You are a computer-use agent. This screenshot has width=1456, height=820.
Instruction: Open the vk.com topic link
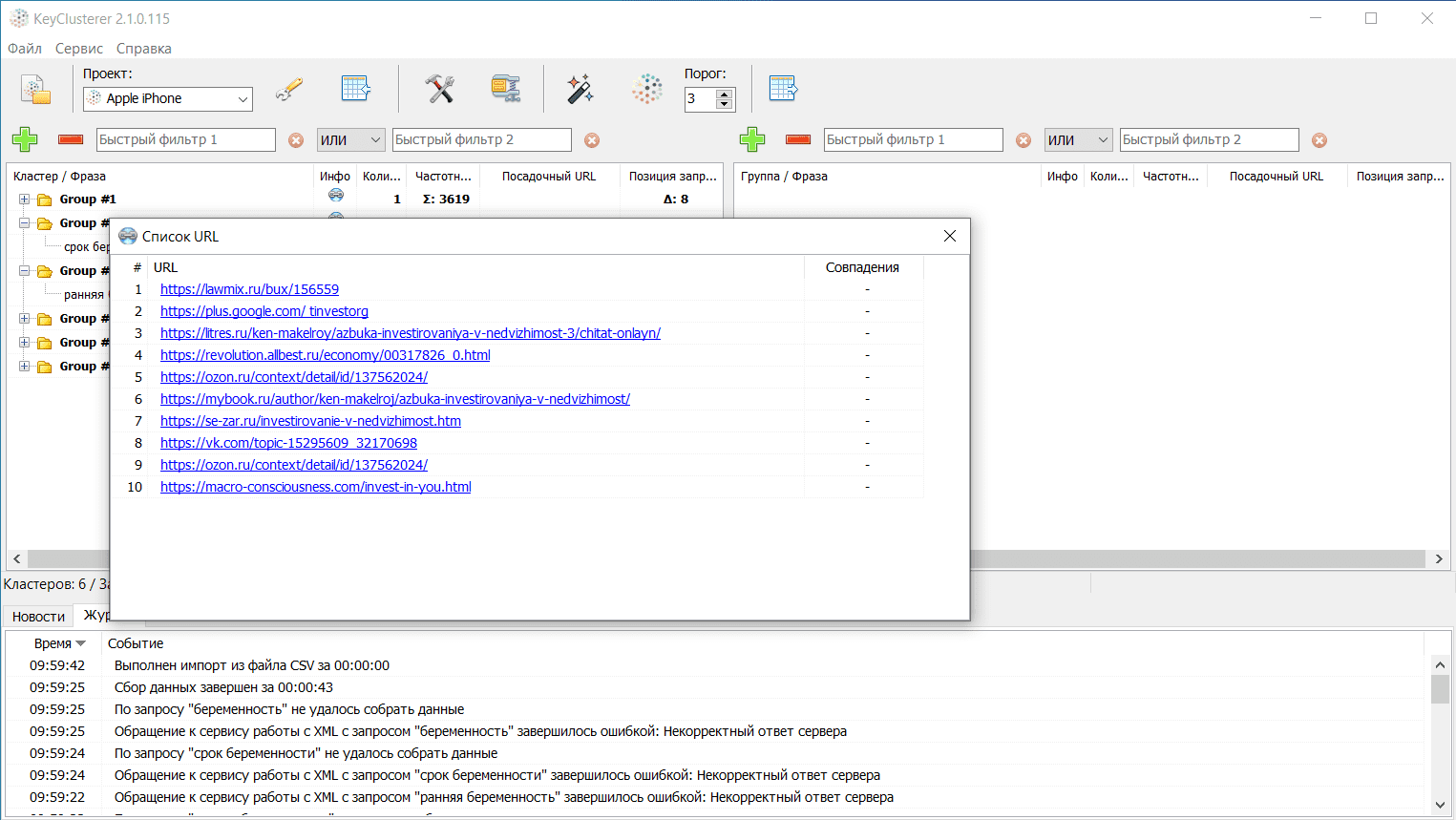click(288, 443)
